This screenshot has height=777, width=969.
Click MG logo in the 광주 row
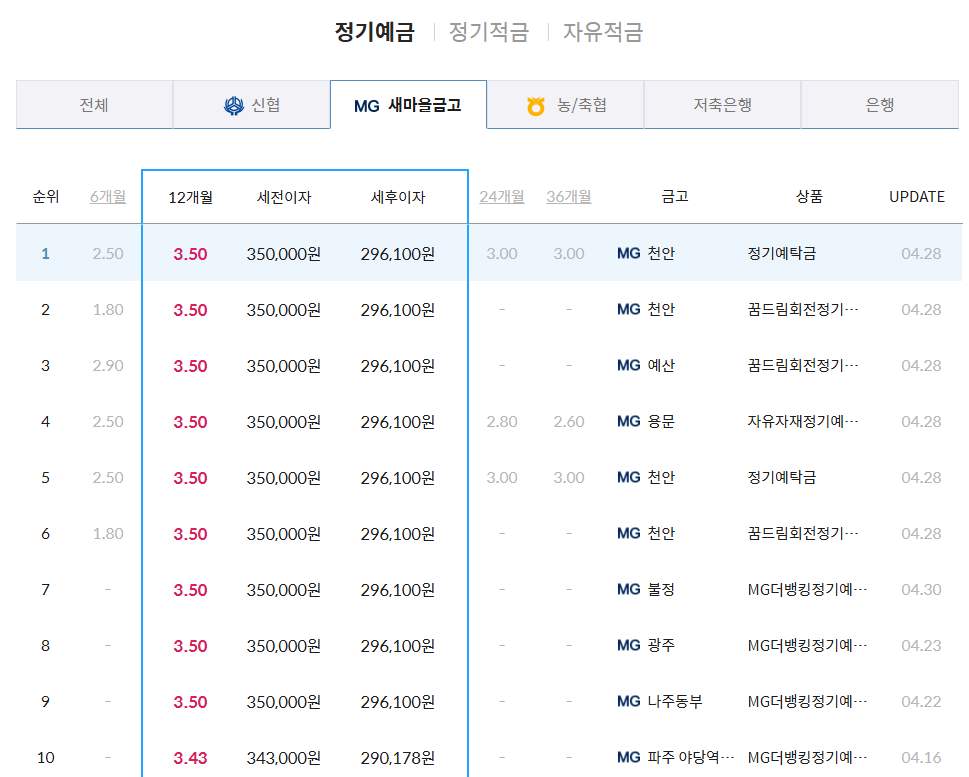point(628,645)
